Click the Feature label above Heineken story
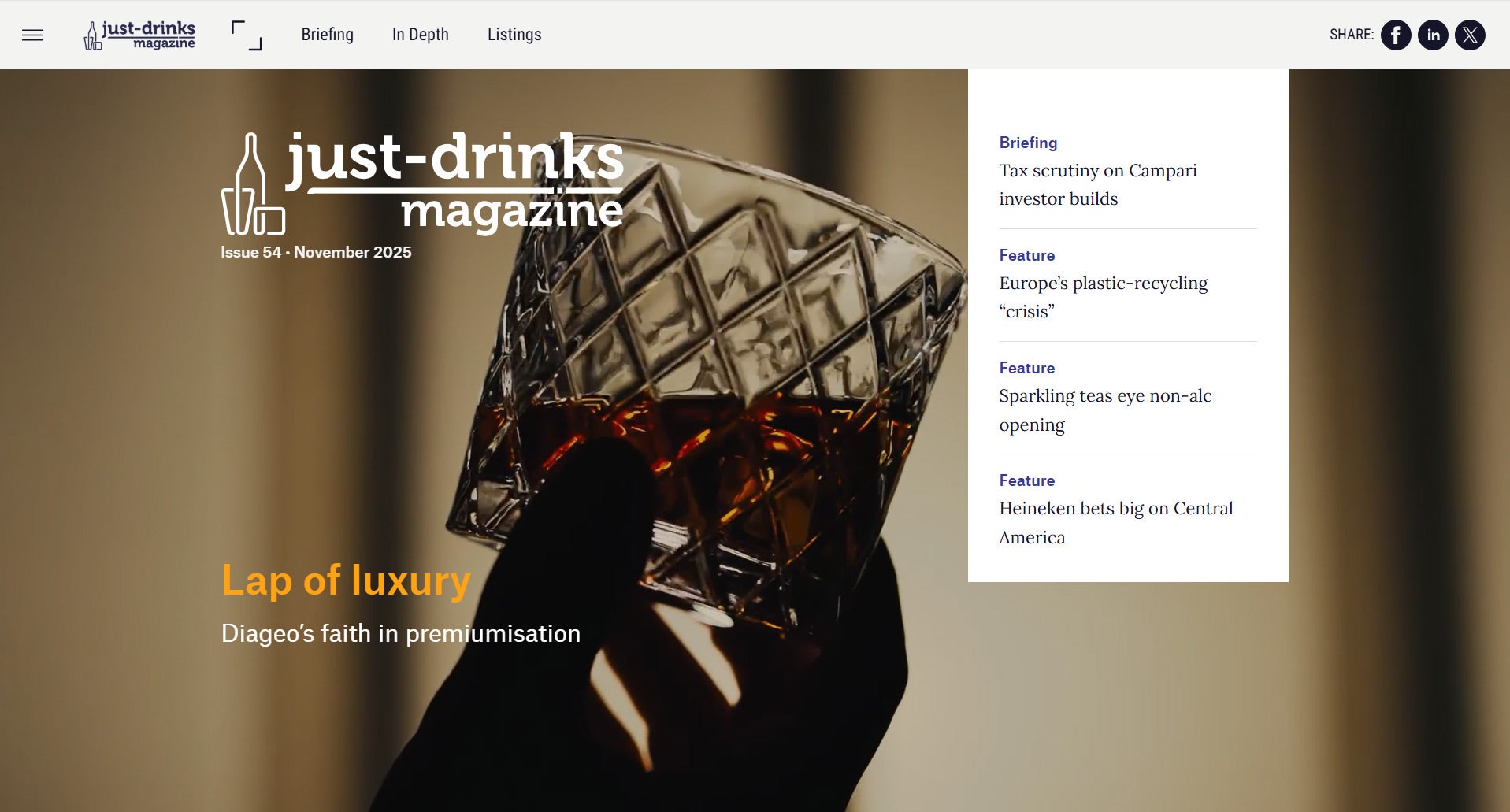The width and height of the screenshot is (1510, 812). 1026,480
